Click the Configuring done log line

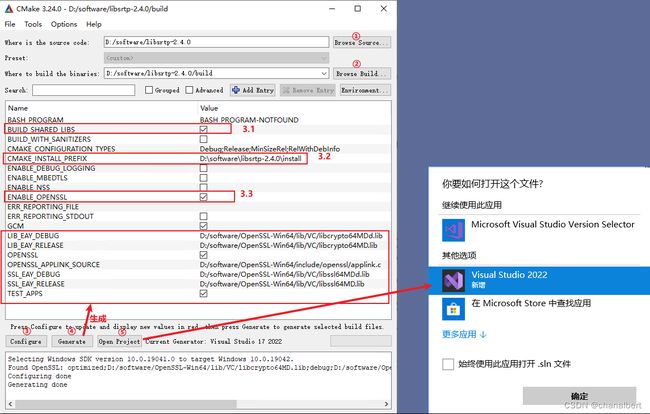(39, 376)
